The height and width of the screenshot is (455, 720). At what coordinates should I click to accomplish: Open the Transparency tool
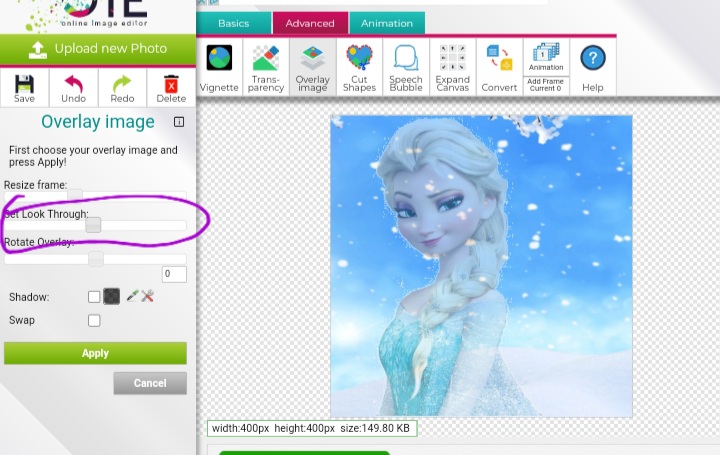click(265, 66)
